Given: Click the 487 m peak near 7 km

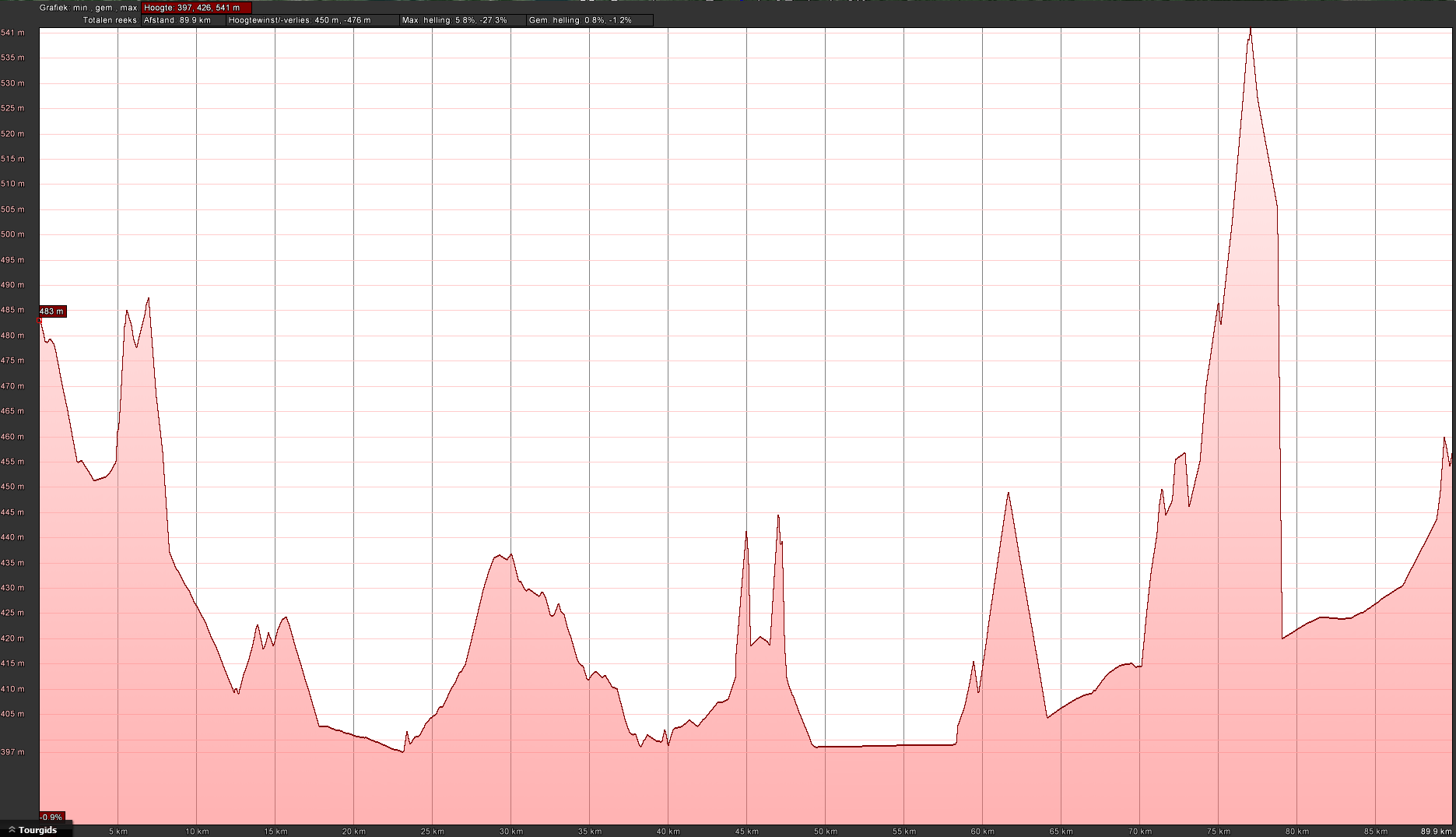Looking at the screenshot, I should tap(148, 299).
